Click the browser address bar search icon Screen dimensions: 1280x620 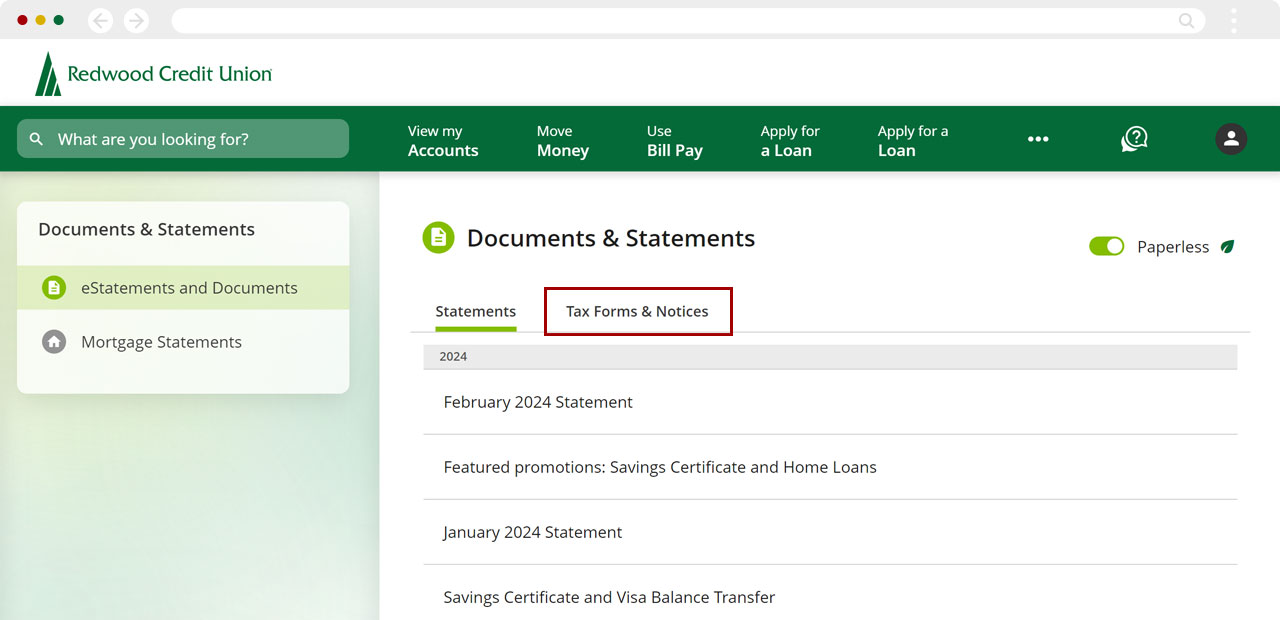[x=1187, y=20]
